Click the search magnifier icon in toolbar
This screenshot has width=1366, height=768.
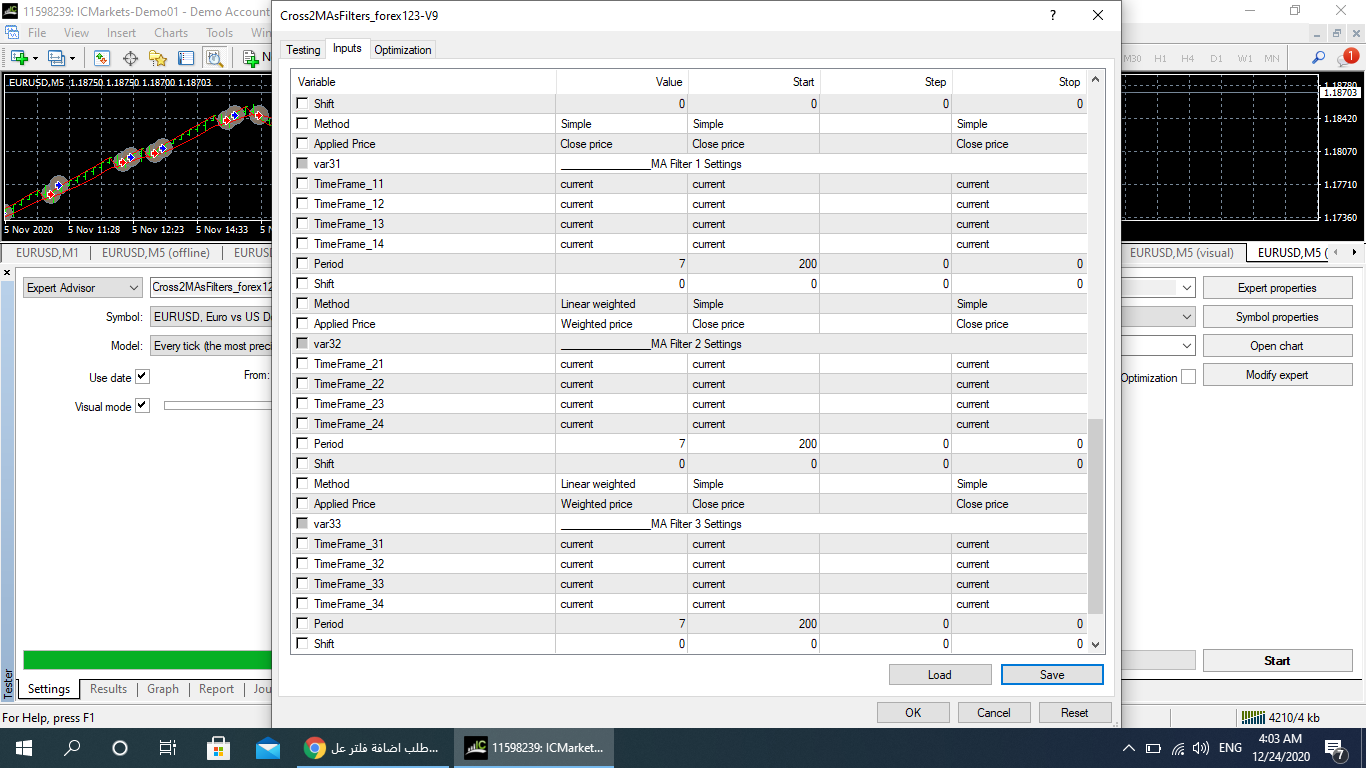[1319, 58]
